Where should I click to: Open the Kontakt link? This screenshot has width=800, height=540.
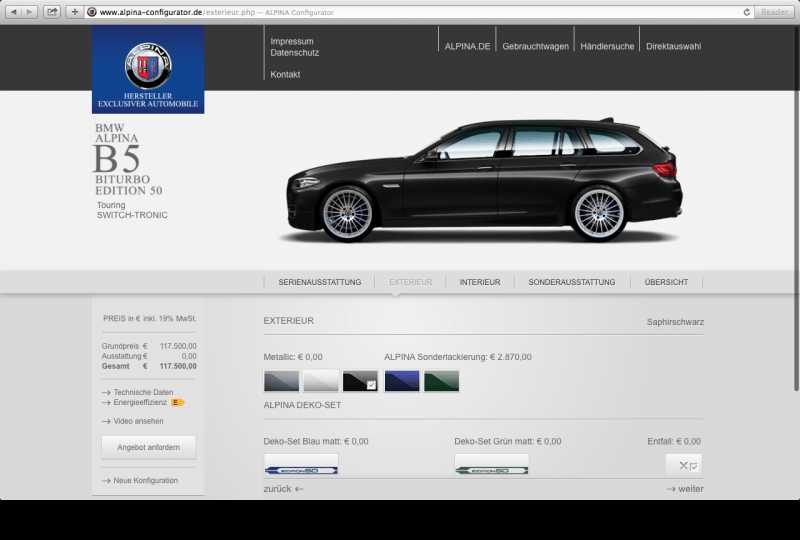coord(285,75)
